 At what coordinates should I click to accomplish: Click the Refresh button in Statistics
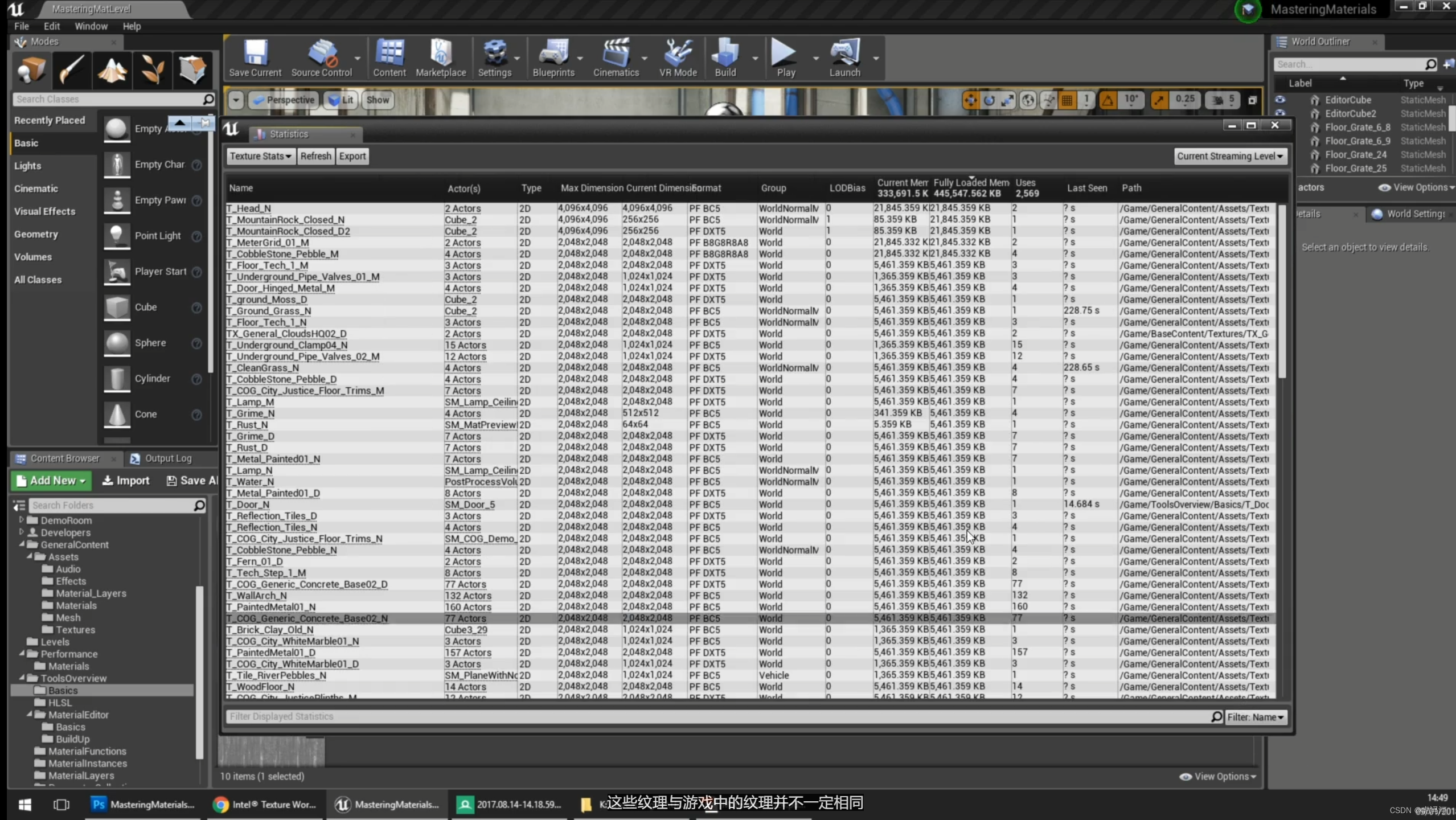pyautogui.click(x=315, y=156)
